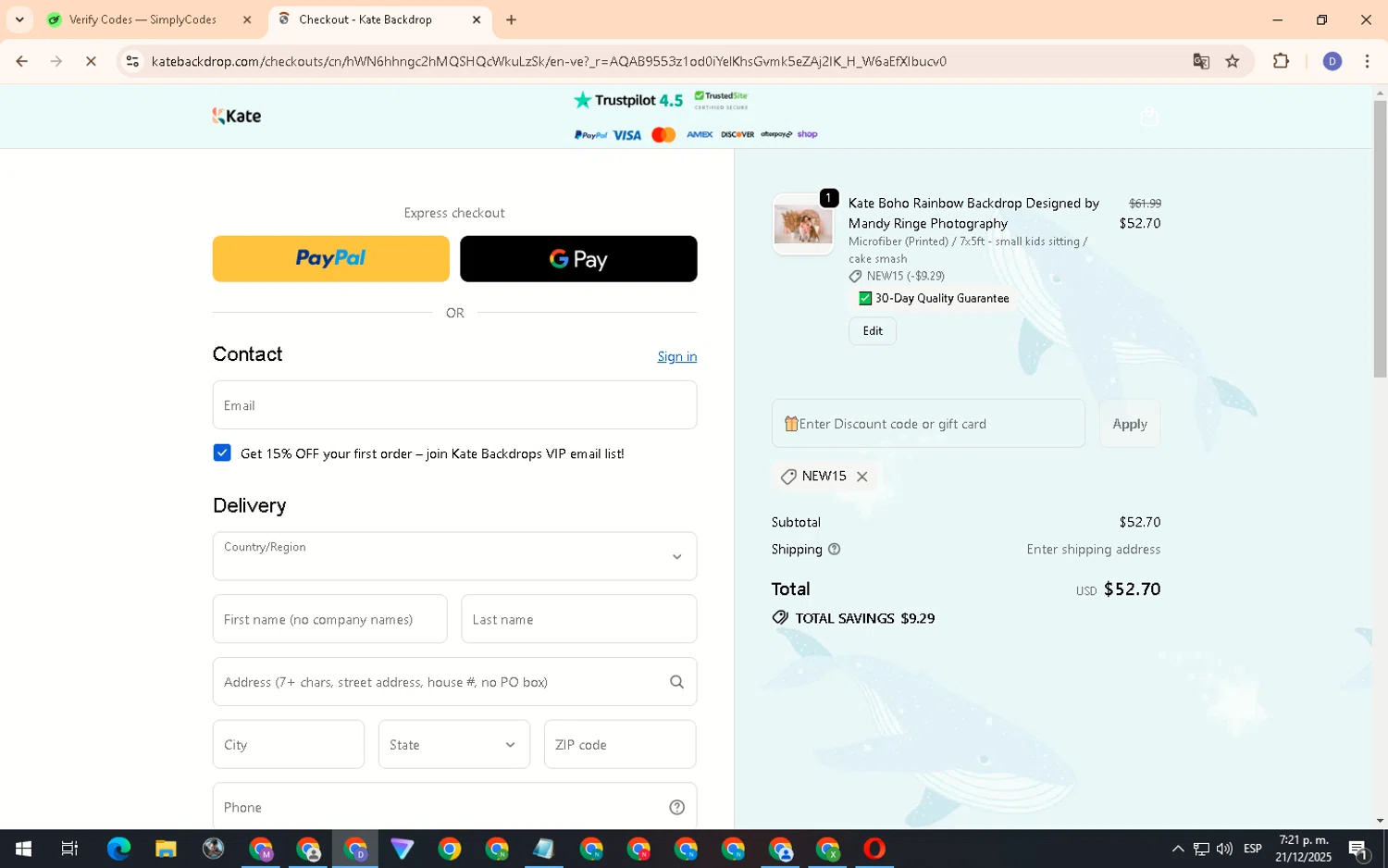Click the volume speaker tray icon
Viewport: 1388px width, 868px height.
click(x=1225, y=849)
